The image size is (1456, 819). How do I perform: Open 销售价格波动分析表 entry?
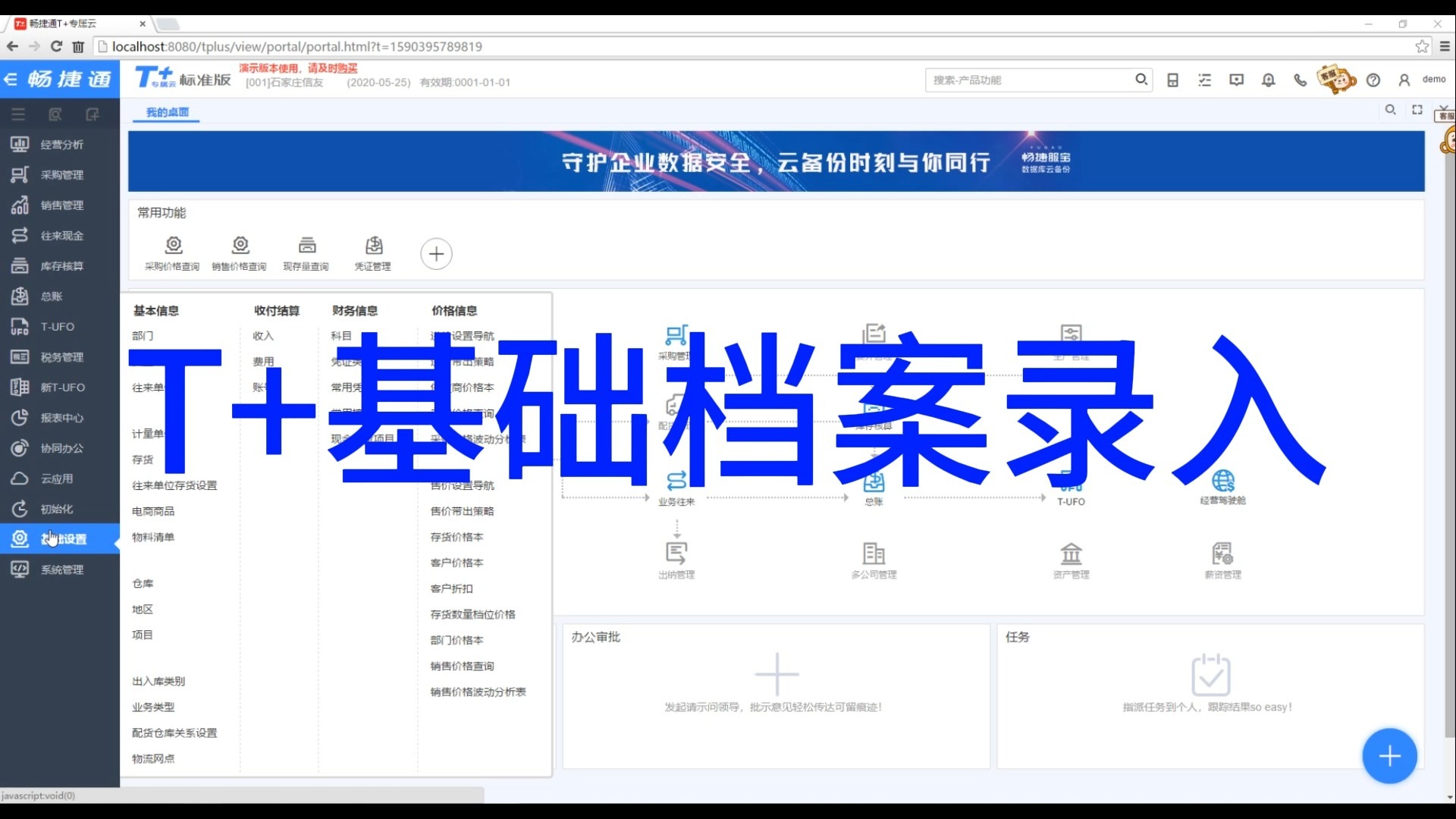[x=478, y=692]
